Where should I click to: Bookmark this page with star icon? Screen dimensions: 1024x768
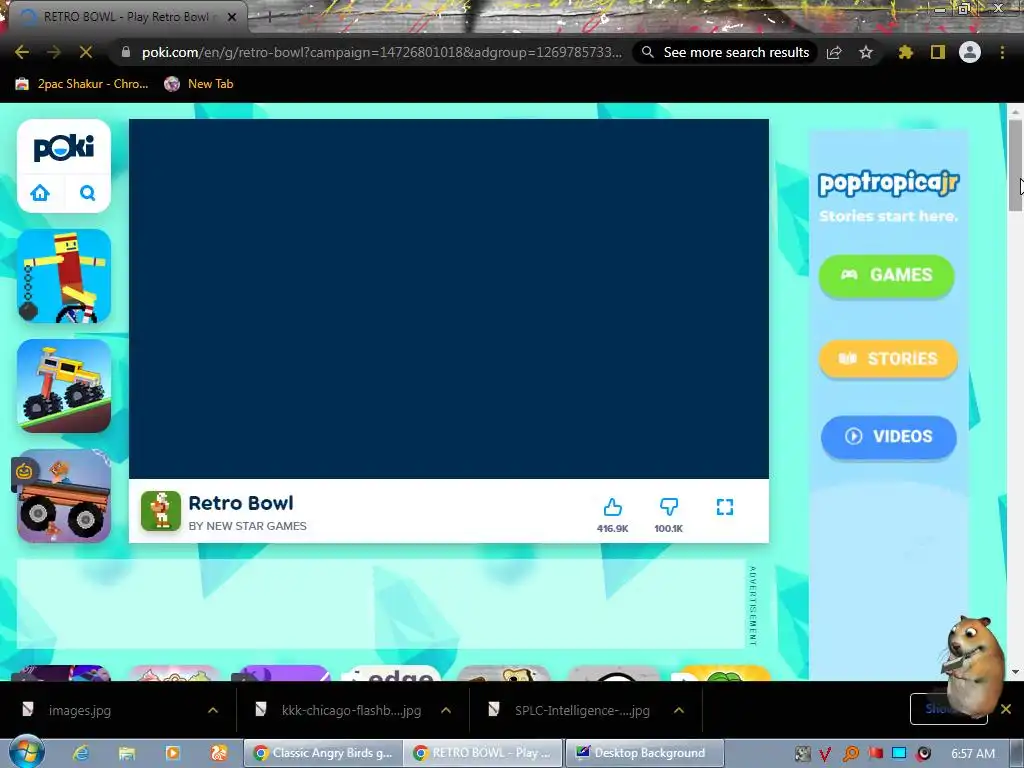[x=866, y=52]
